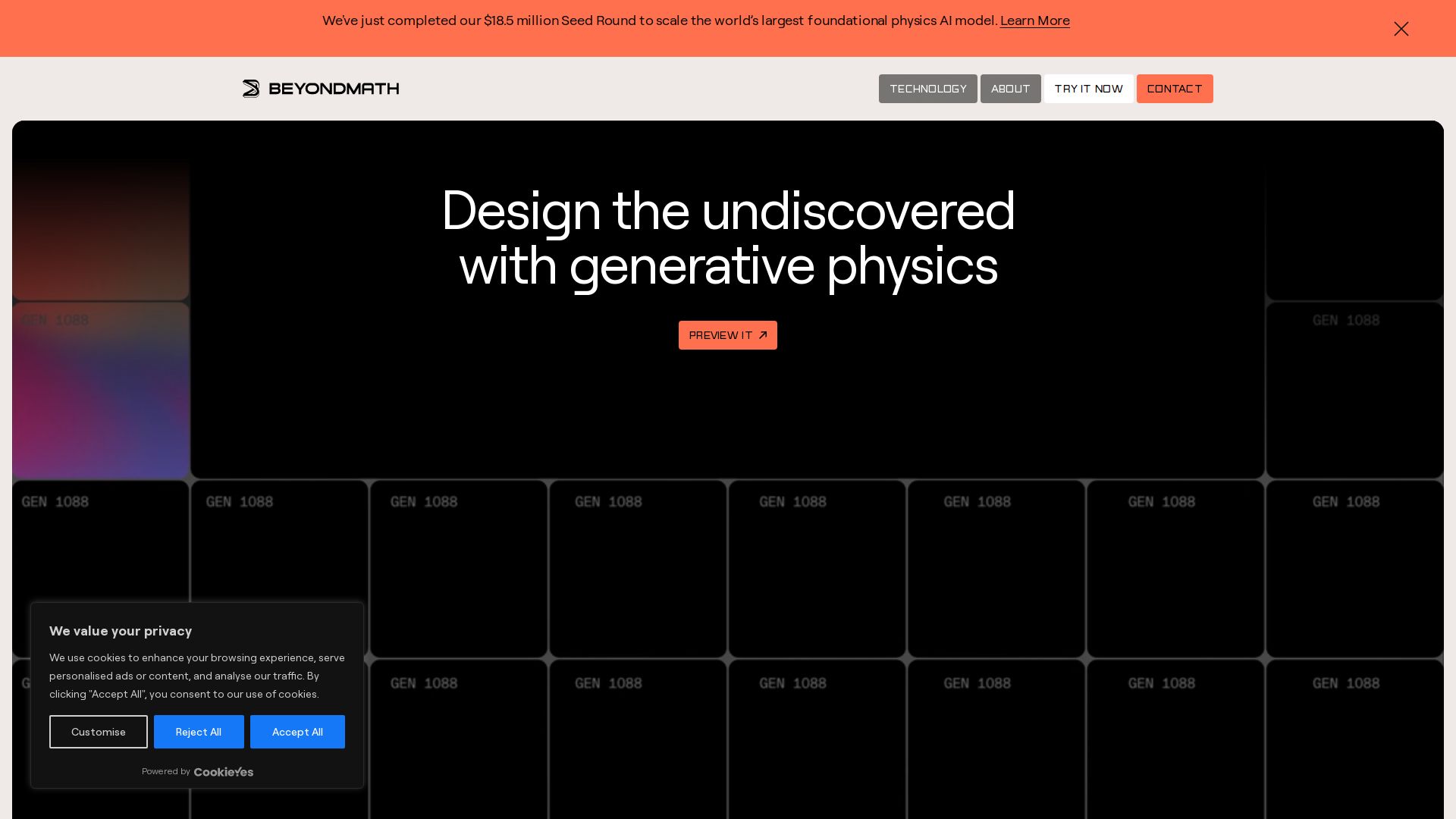
Task: Click the Contact button
Action: point(1174,89)
